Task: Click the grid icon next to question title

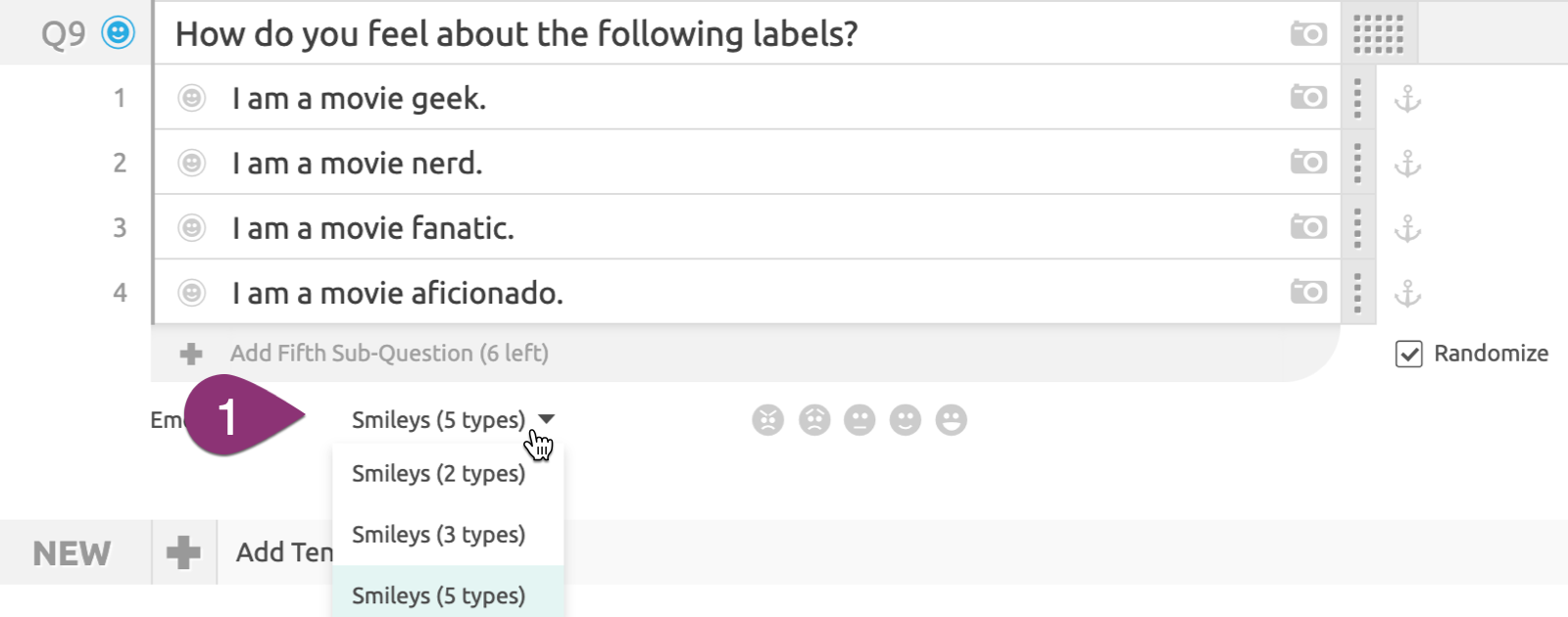Action: 1378,34
